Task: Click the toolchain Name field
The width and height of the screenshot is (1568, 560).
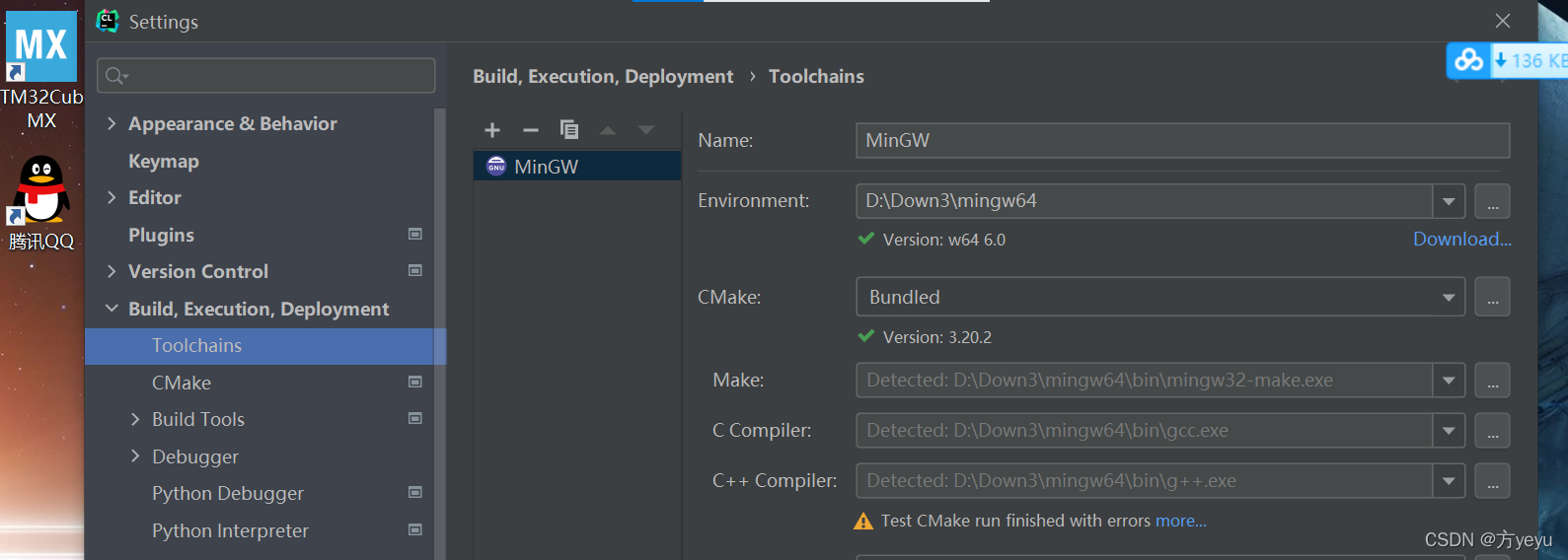Action: pyautogui.click(x=1182, y=140)
